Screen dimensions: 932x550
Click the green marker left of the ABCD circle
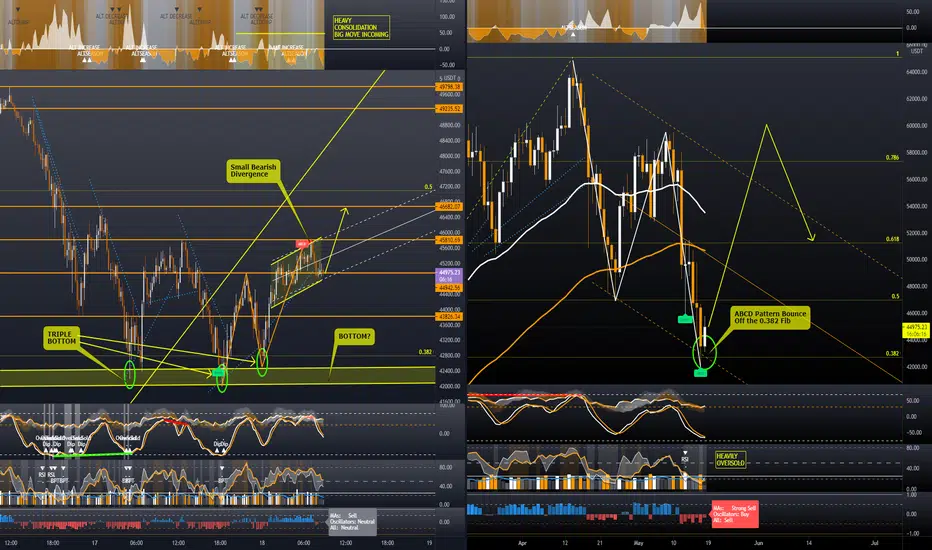click(x=685, y=319)
